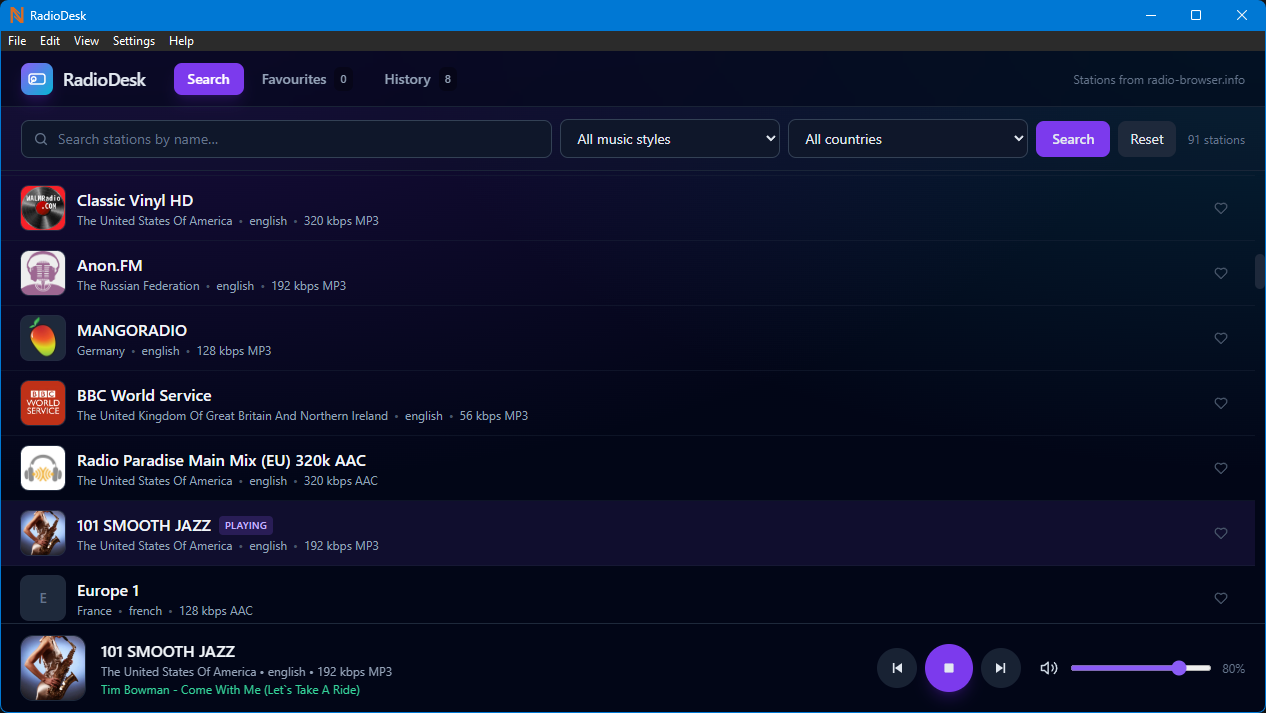This screenshot has height=713, width=1266.
Task: Adjust the volume slider
Action: pyautogui.click(x=1141, y=668)
